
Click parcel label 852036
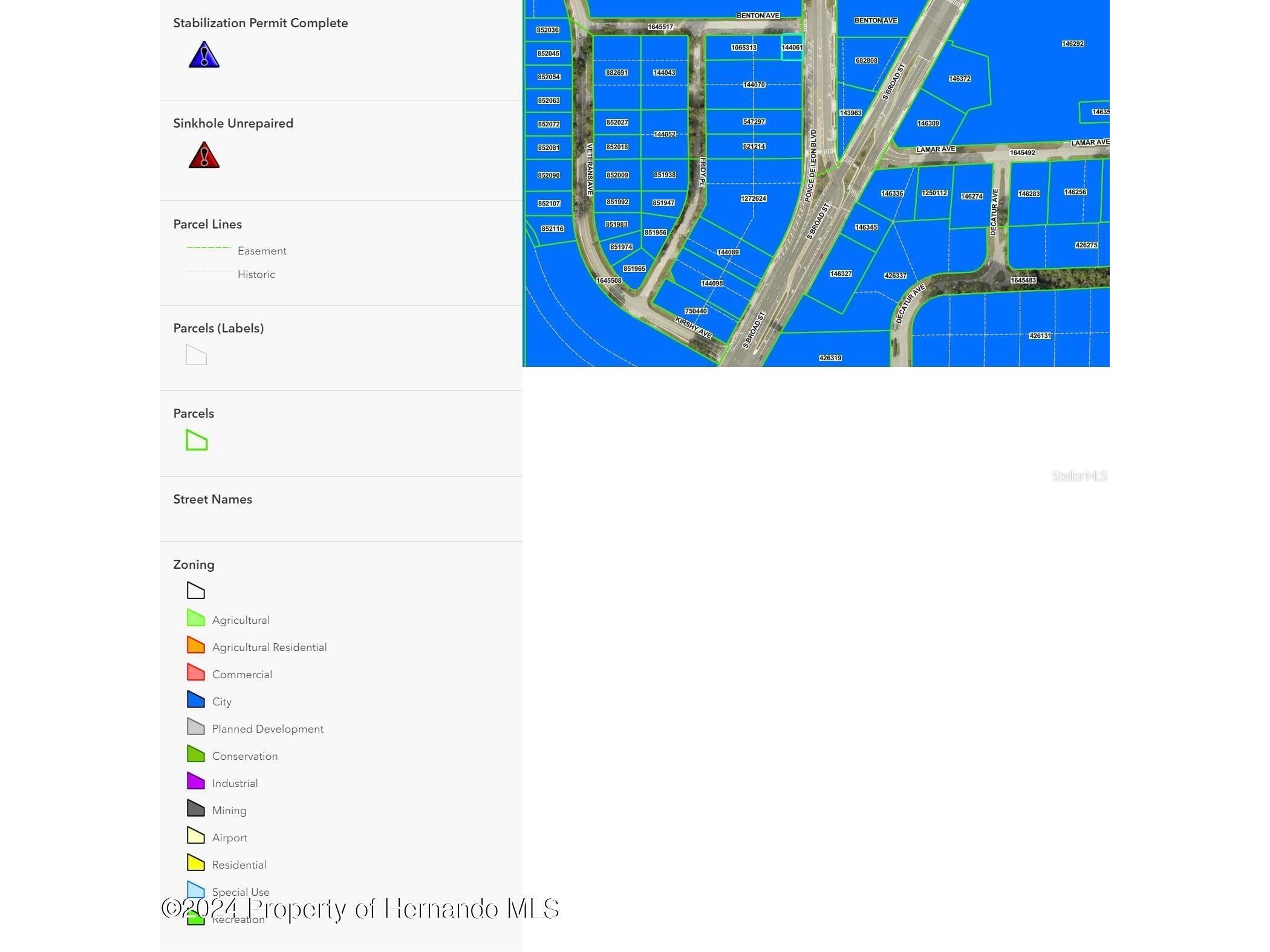[548, 30]
